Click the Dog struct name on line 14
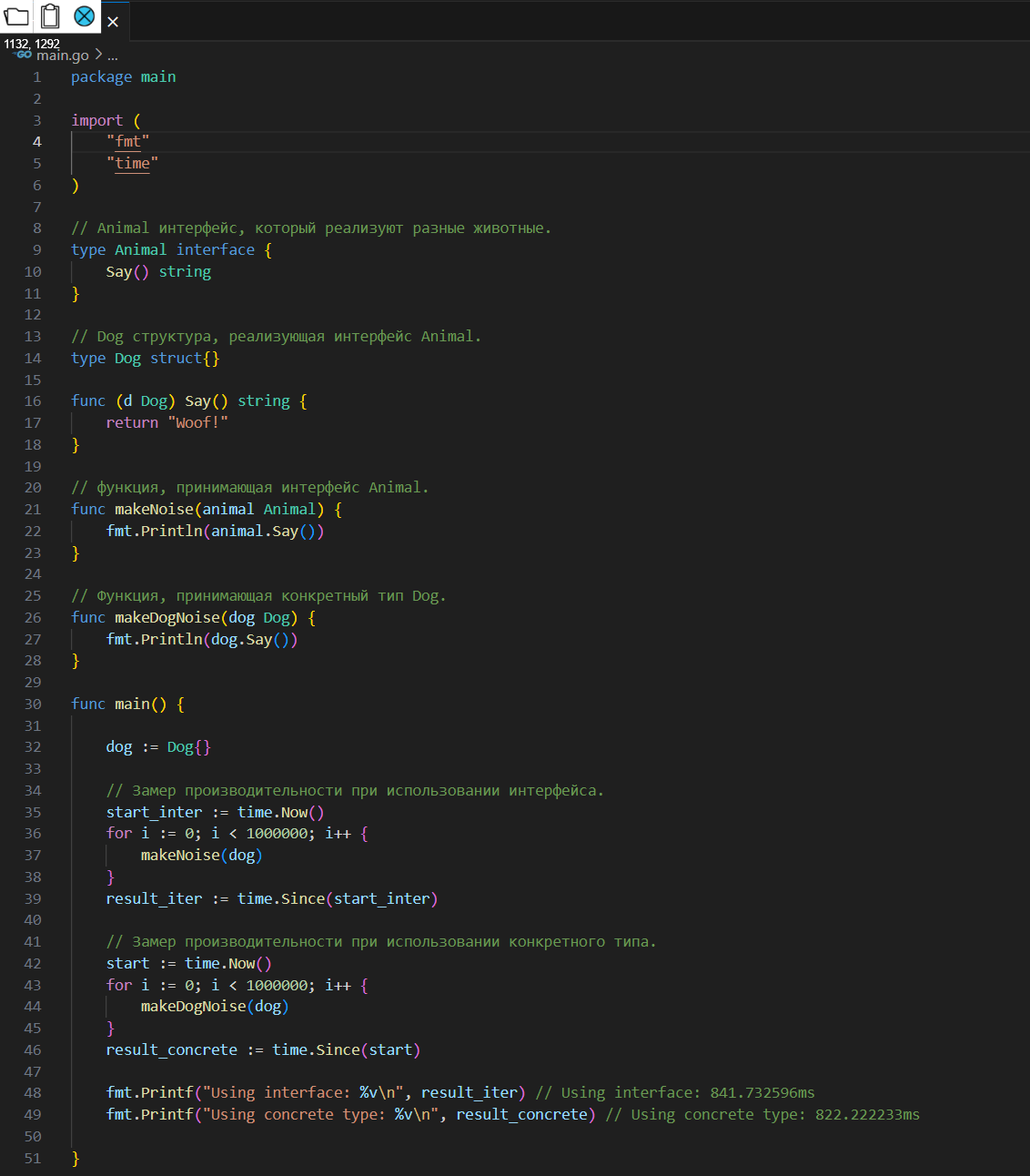Screen dimensions: 1030x1176 (x=127, y=358)
